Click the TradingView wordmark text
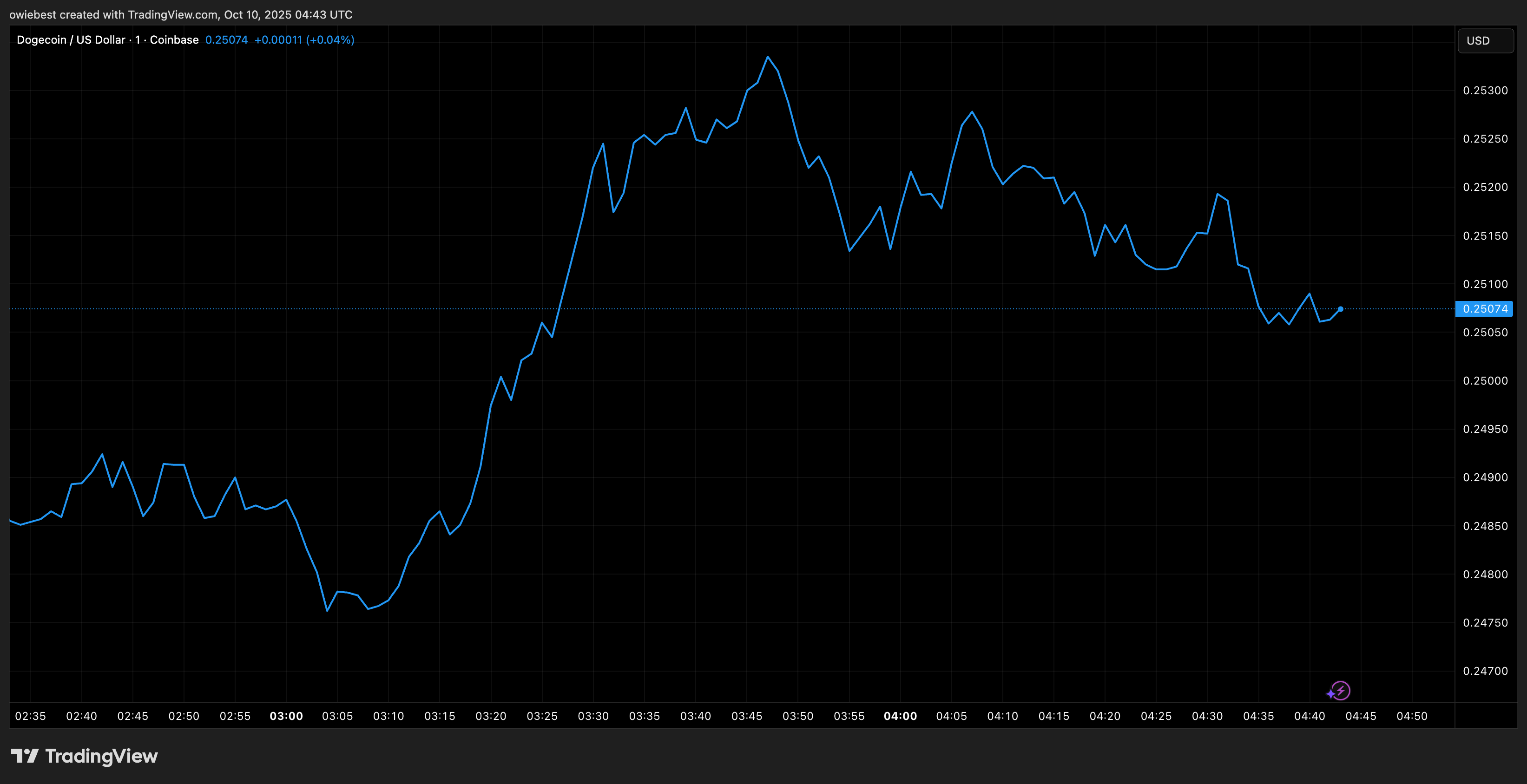This screenshot has height=784, width=1527. tap(101, 756)
